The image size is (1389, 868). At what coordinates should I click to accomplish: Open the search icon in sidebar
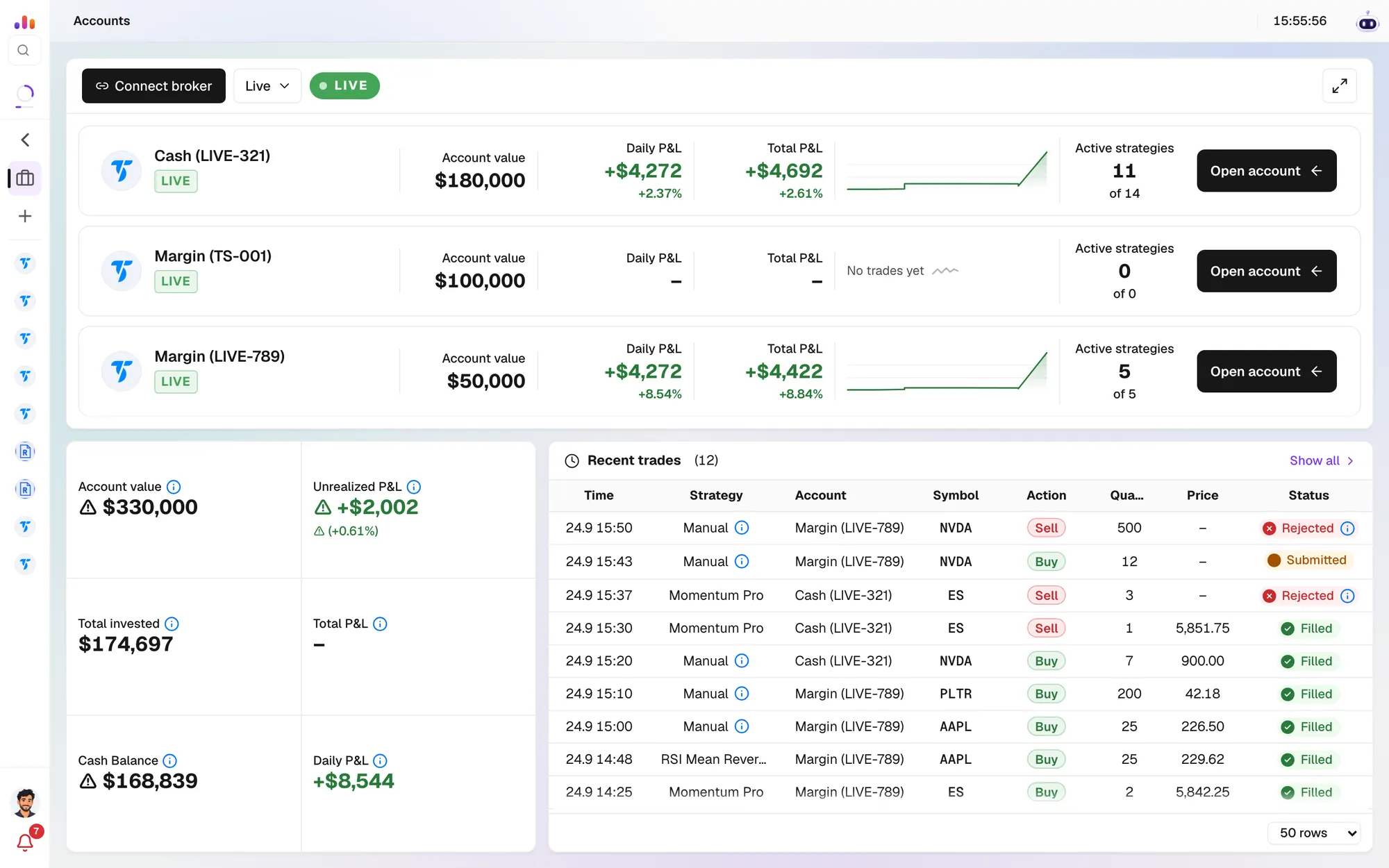pyautogui.click(x=24, y=51)
